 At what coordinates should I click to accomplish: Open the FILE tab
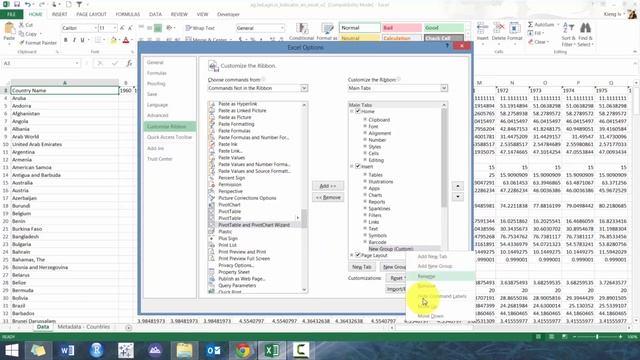pyautogui.click(x=11, y=14)
